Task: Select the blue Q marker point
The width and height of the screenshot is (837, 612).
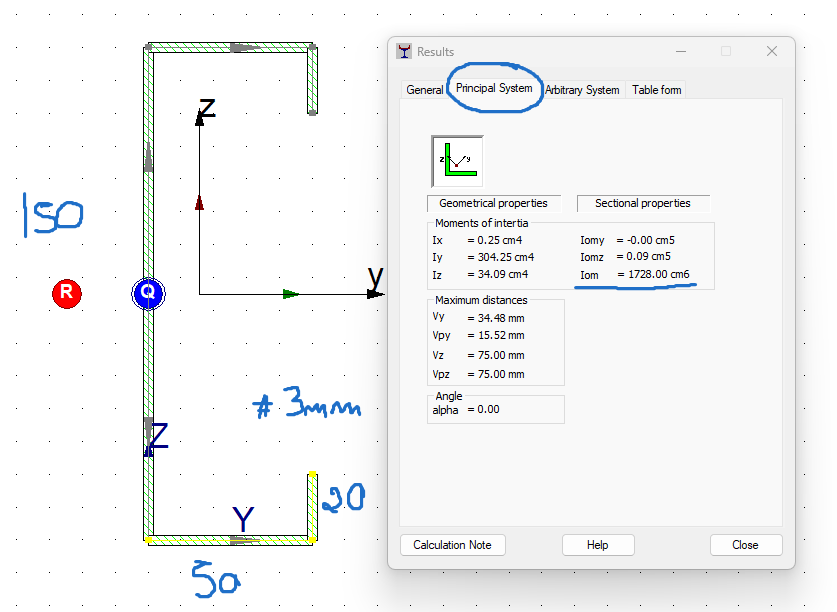Action: pyautogui.click(x=148, y=293)
